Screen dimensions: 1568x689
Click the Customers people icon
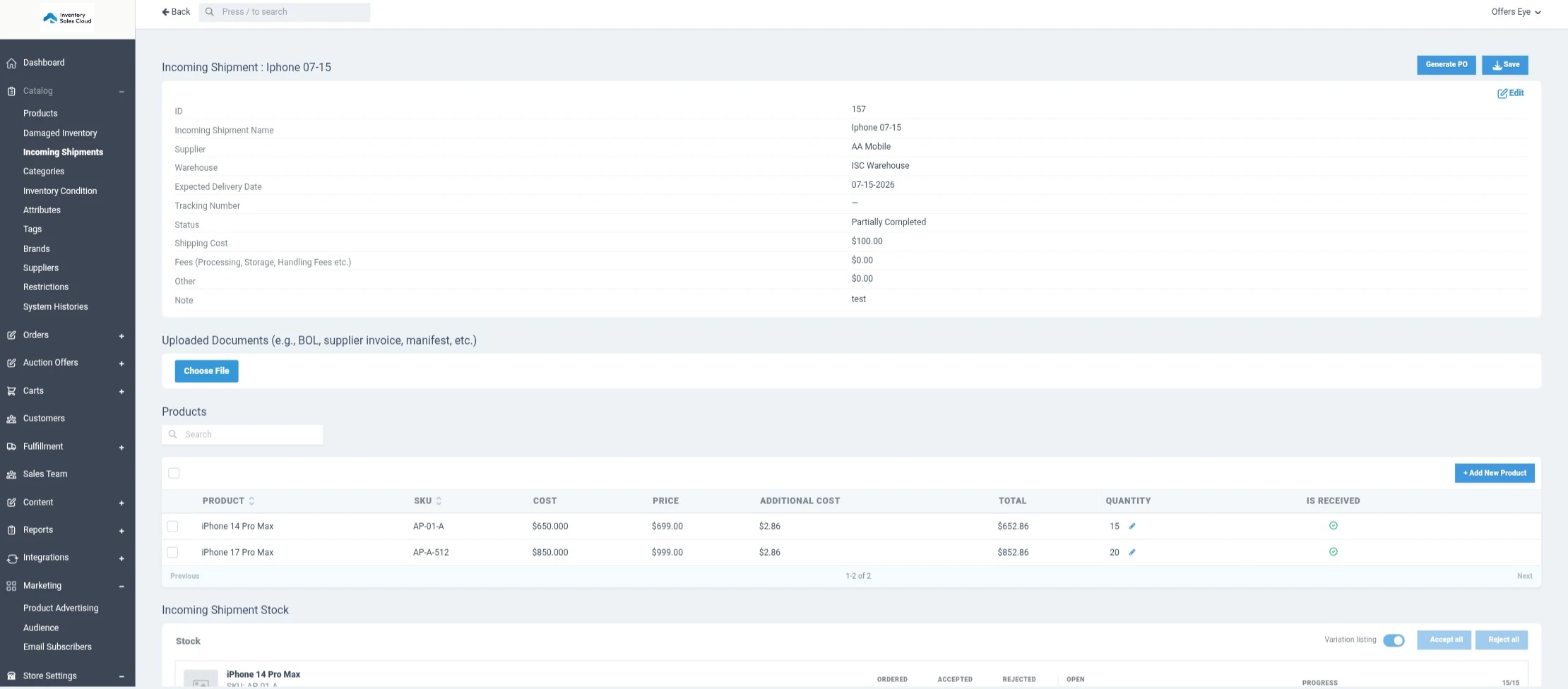tap(11, 419)
